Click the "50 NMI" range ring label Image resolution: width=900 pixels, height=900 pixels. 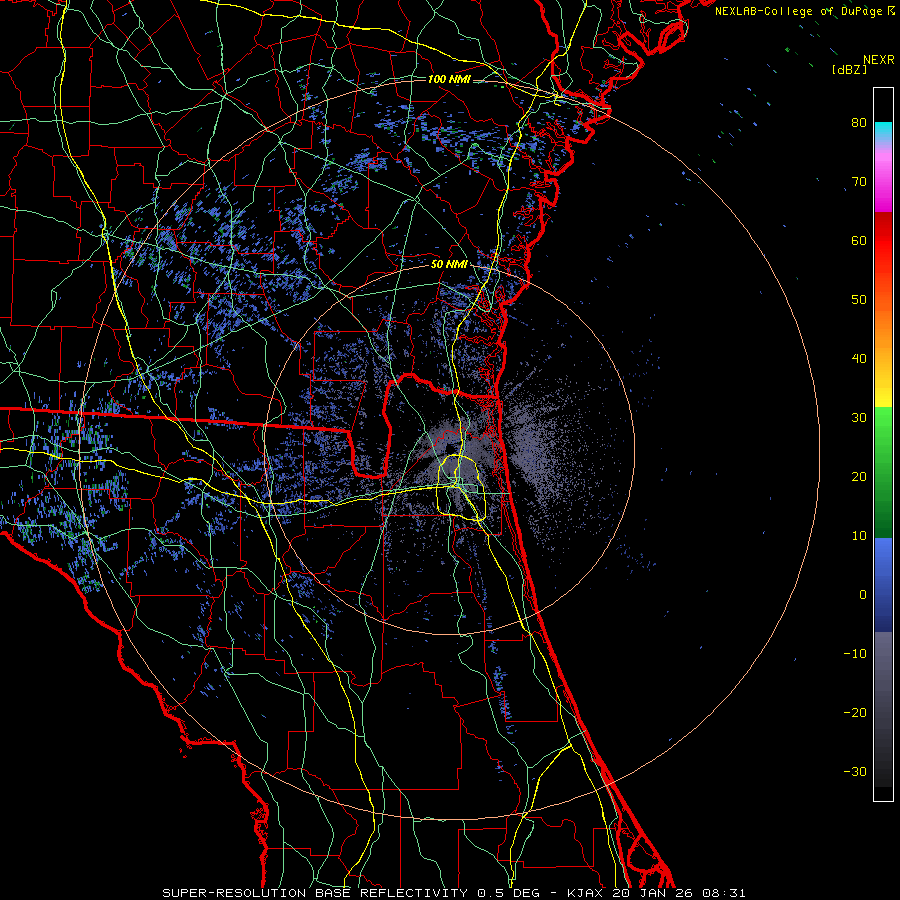coord(449,265)
